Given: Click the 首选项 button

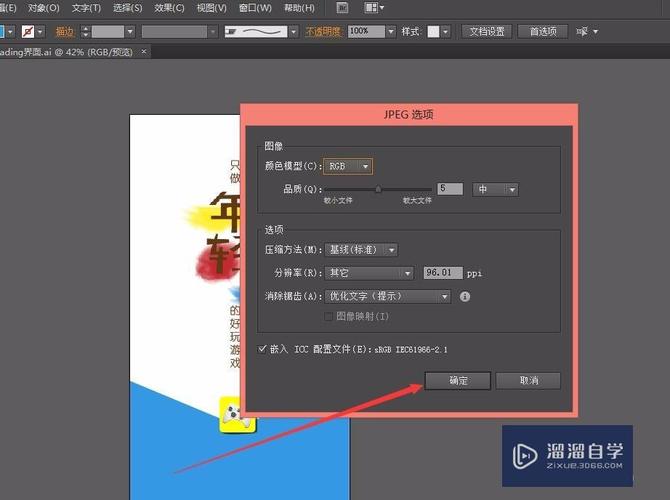Looking at the screenshot, I should pos(543,31).
